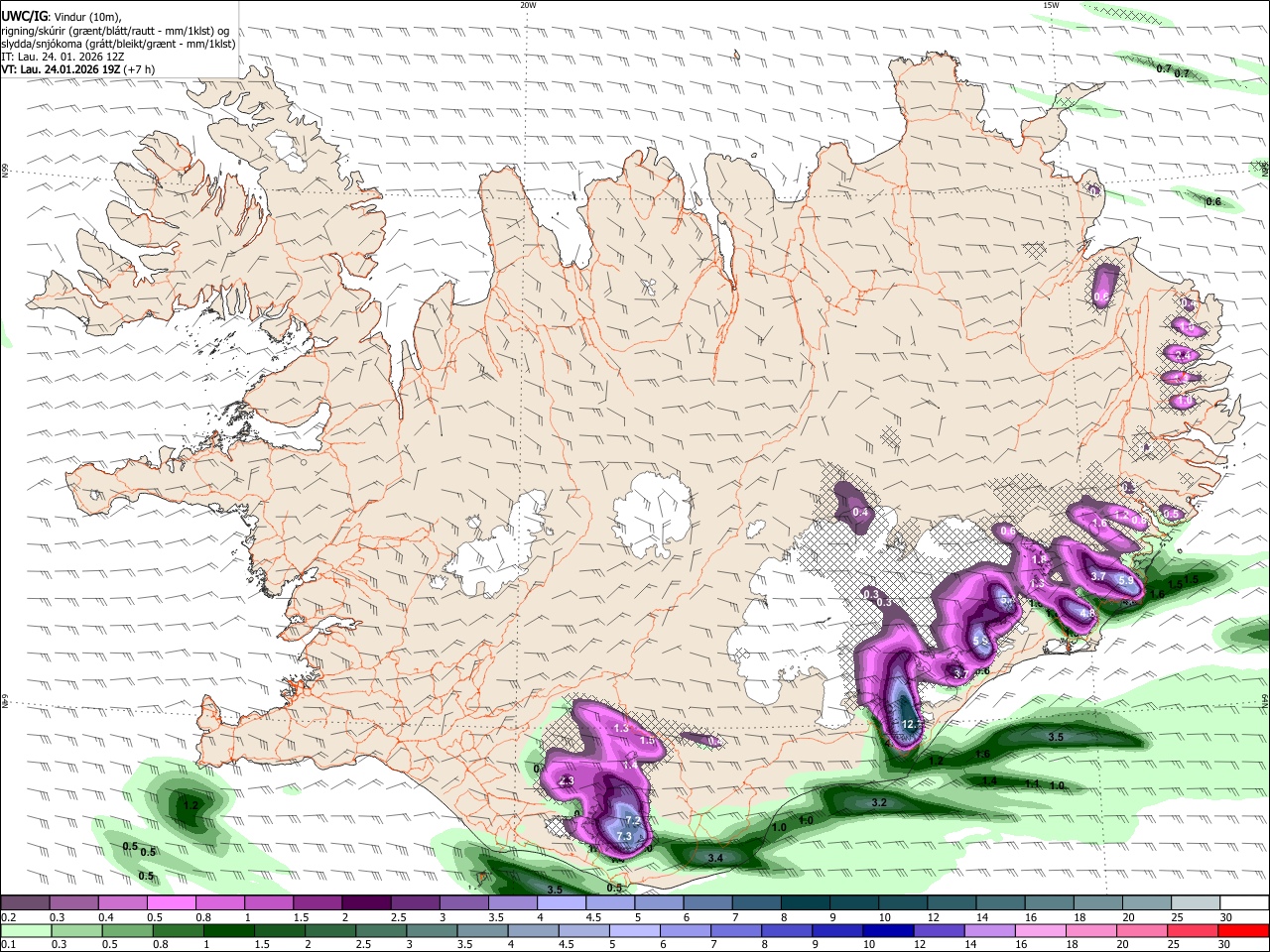Pick the light pink 16 rain-scale swatch
Screen dimensions: 1270x952
(x=1041, y=931)
